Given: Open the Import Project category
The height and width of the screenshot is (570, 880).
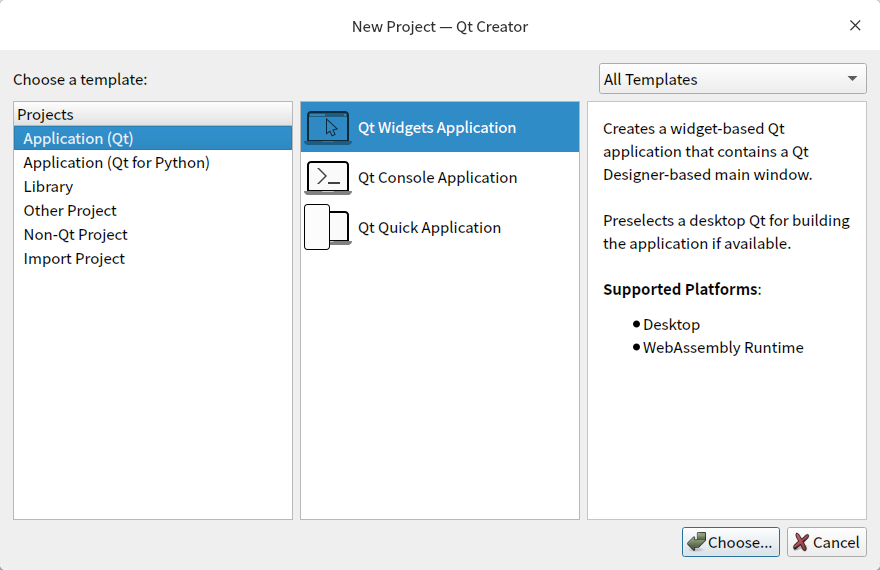Looking at the screenshot, I should coord(74,258).
